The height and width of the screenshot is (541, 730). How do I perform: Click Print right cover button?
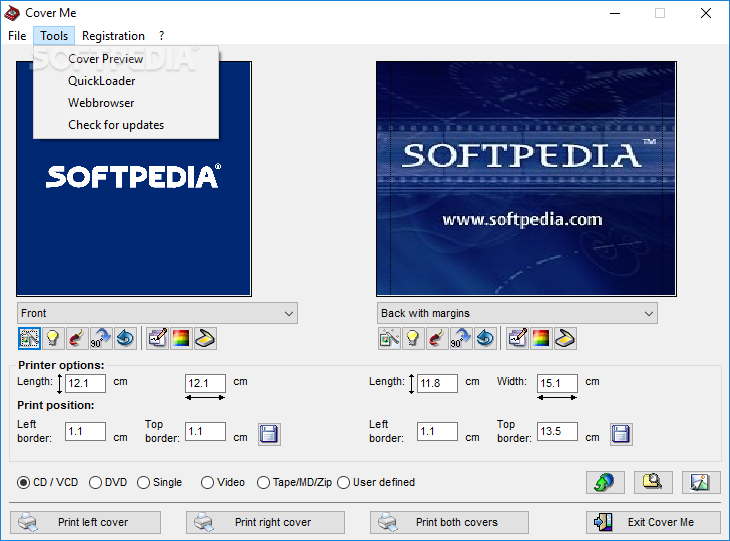(x=265, y=522)
